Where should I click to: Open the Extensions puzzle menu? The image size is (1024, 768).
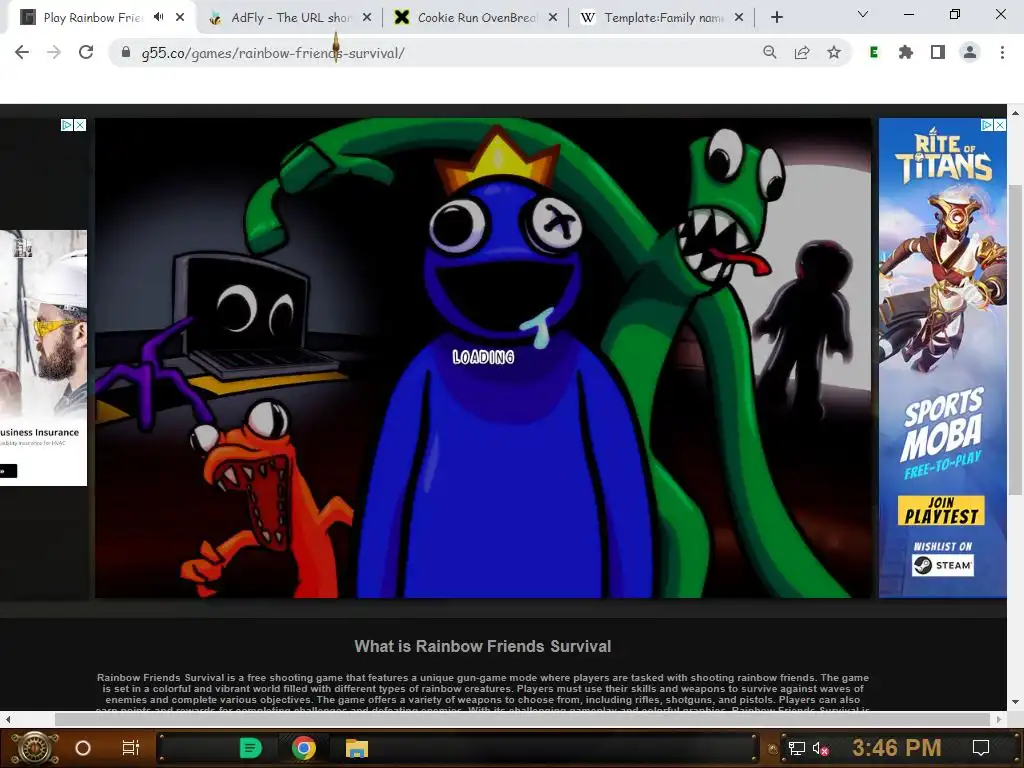point(906,52)
